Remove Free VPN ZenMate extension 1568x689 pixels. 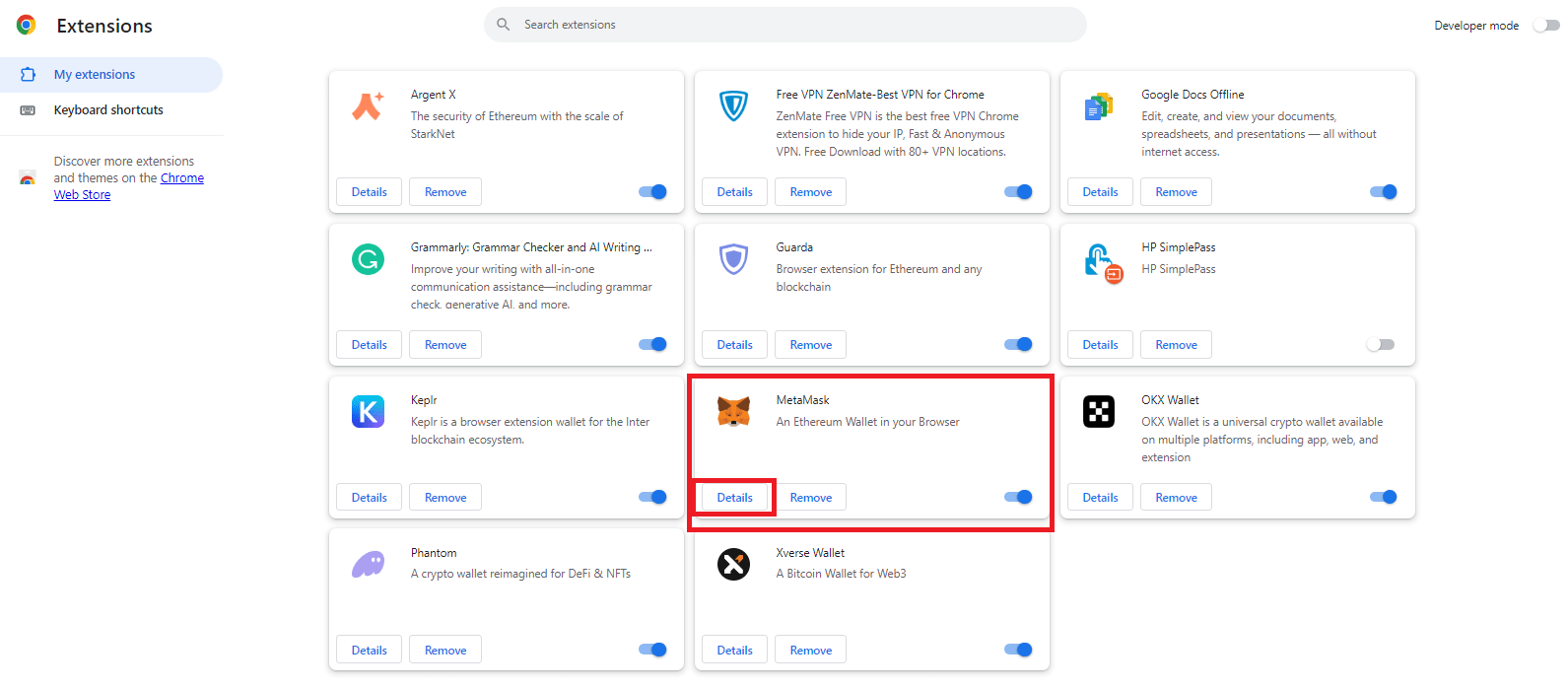tap(811, 192)
